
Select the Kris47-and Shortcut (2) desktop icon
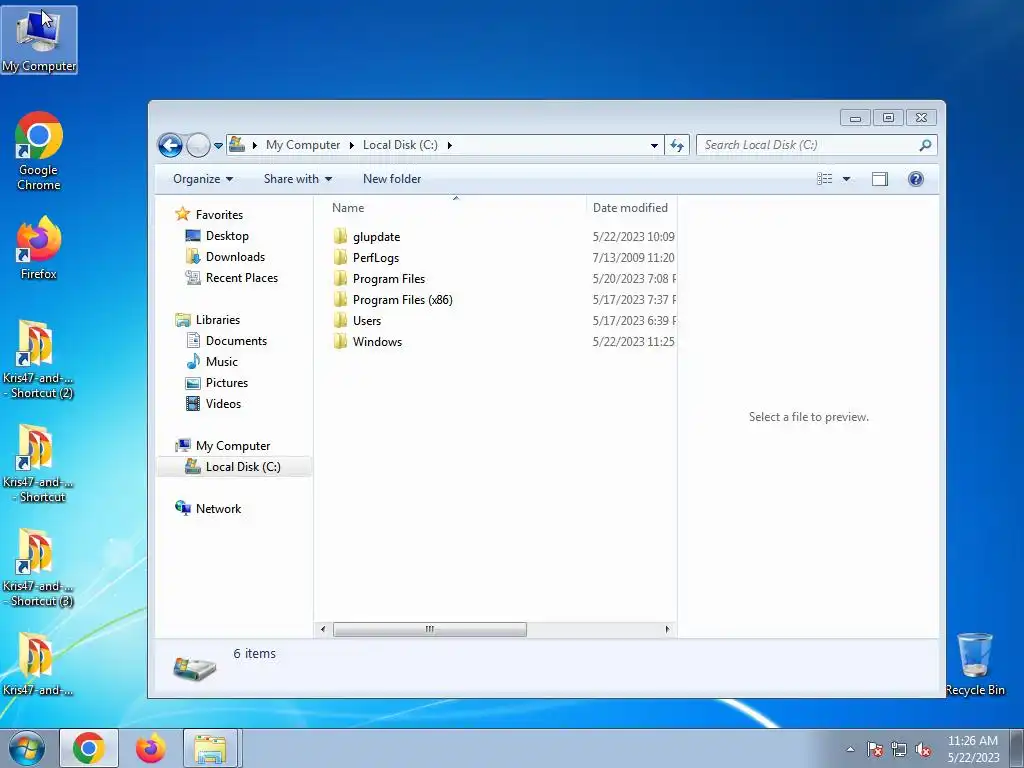point(38,360)
